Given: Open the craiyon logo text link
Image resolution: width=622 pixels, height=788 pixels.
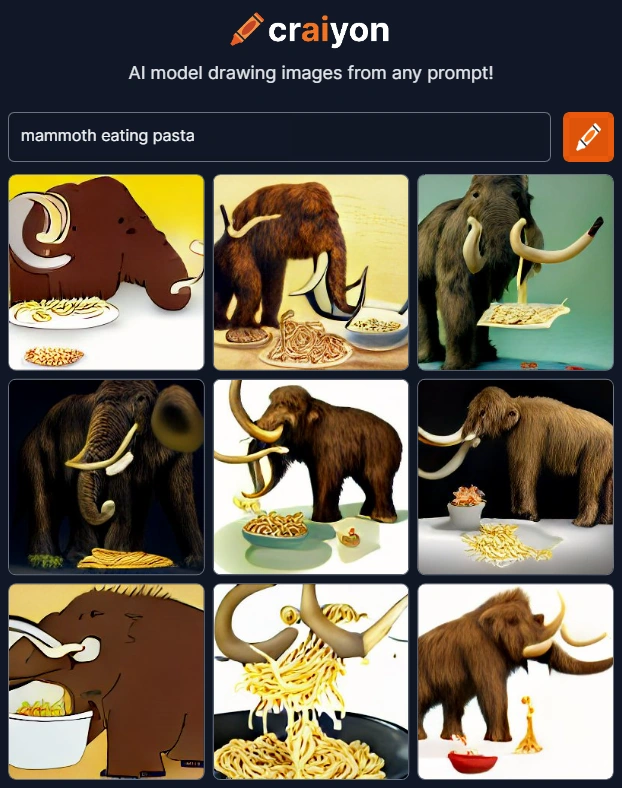Looking at the screenshot, I should [329, 31].
